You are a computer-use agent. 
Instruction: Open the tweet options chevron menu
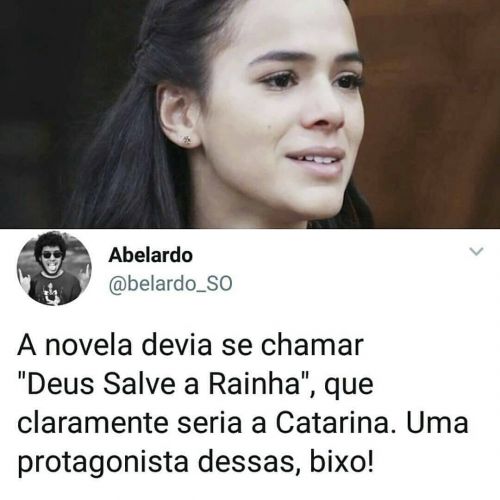476,252
